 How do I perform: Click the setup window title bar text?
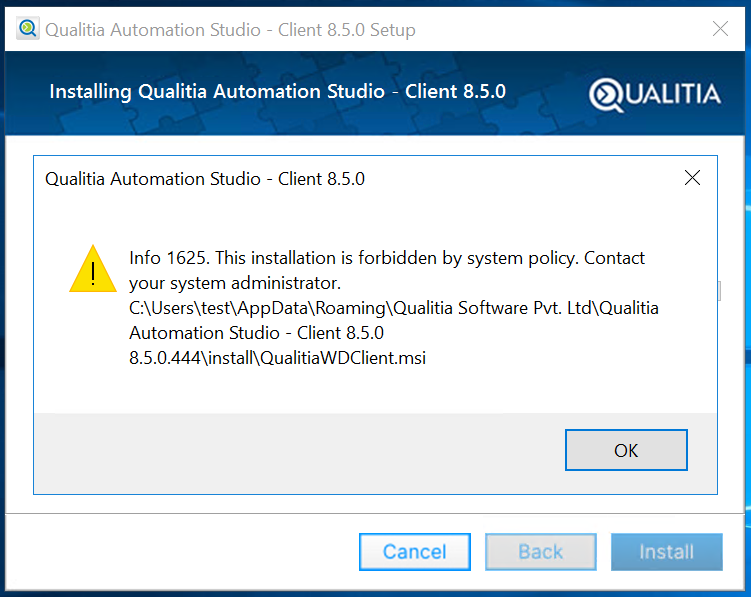(230, 30)
